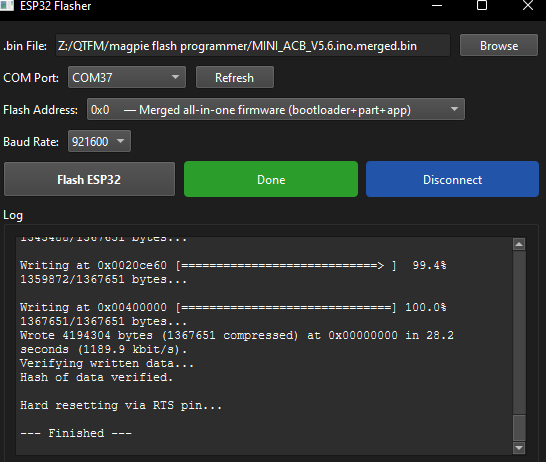Maximize the ESP32 Flasher window
Screen dimensions: 546x462
[x=482, y=5]
